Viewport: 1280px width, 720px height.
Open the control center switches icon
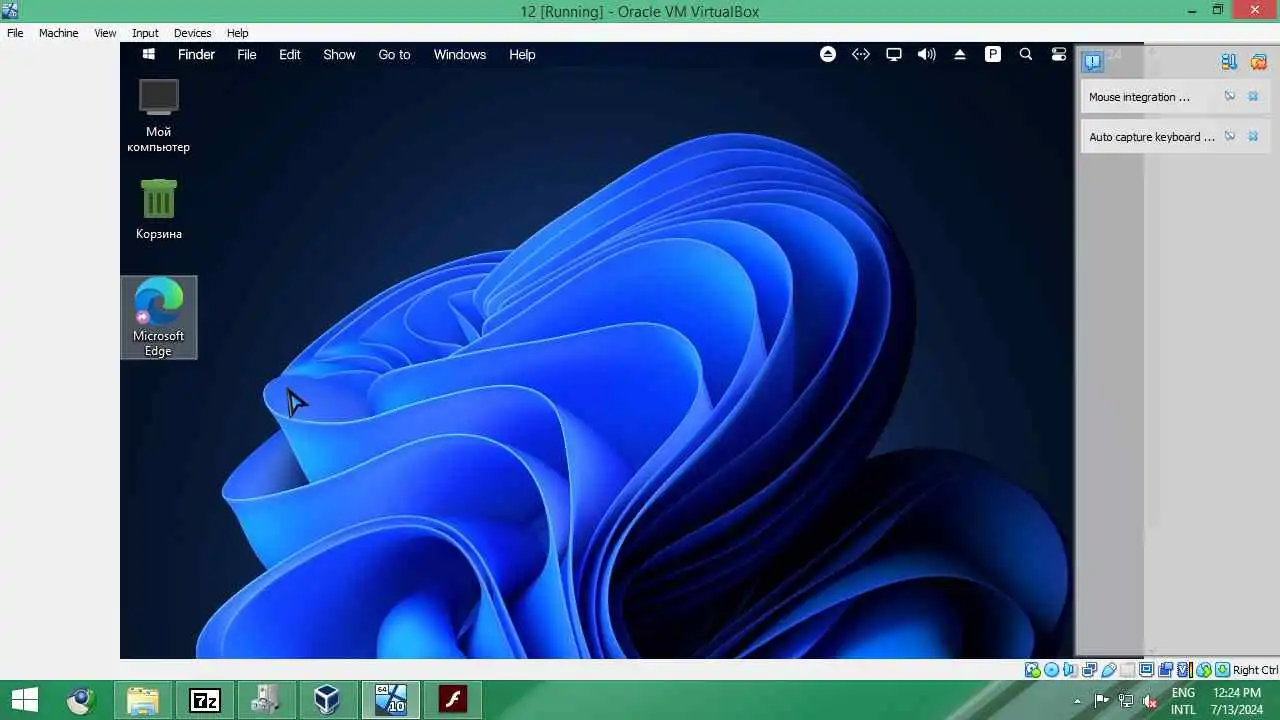tap(1059, 54)
